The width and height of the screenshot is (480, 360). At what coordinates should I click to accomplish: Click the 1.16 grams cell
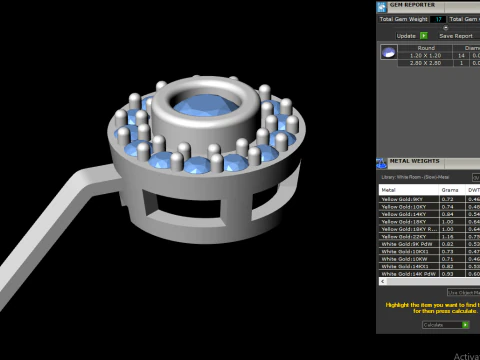tap(452, 237)
